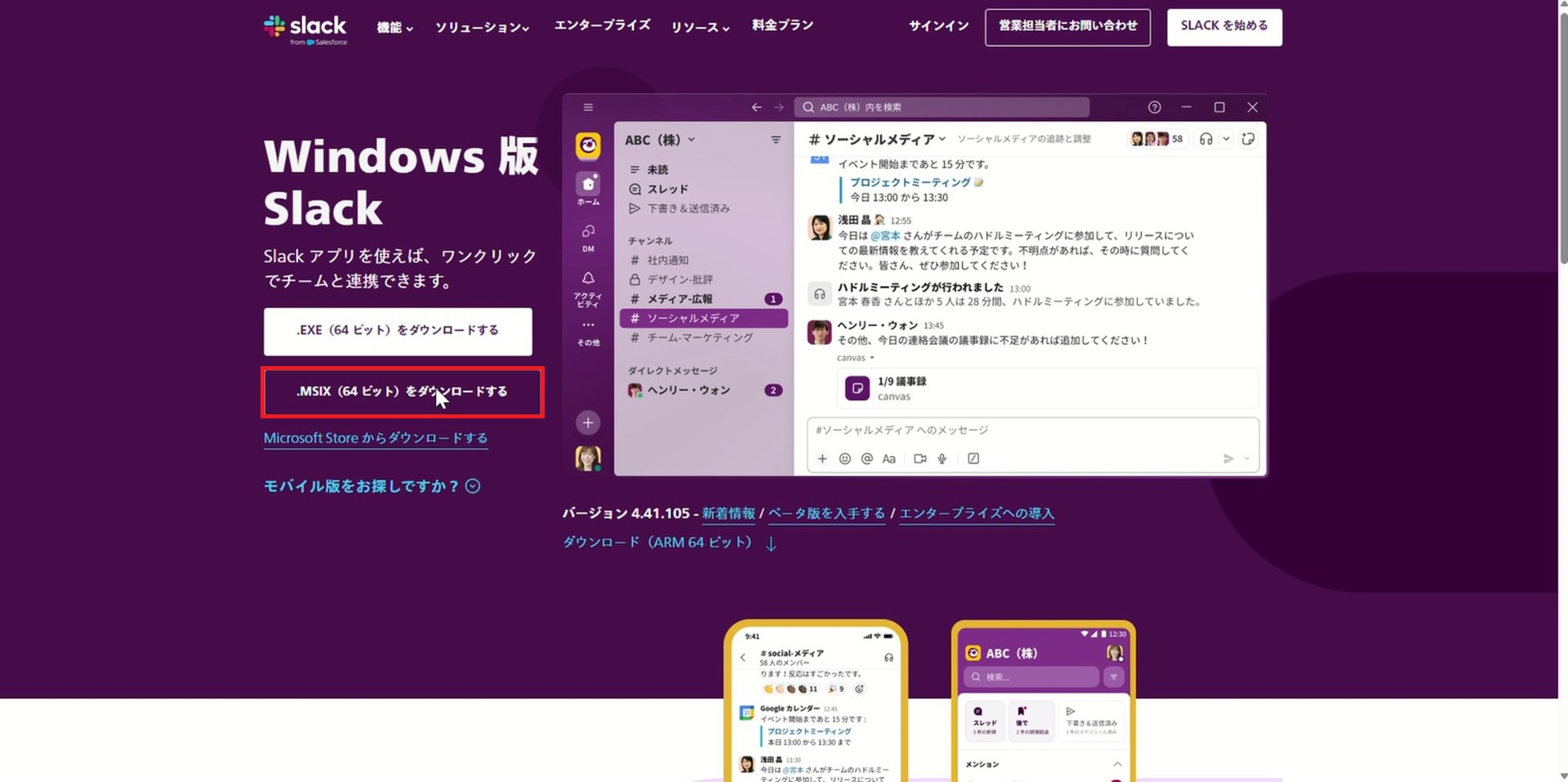The height and width of the screenshot is (782, 1568).
Task: Click the user avatar in the sidebar bottom
Action: [588, 458]
